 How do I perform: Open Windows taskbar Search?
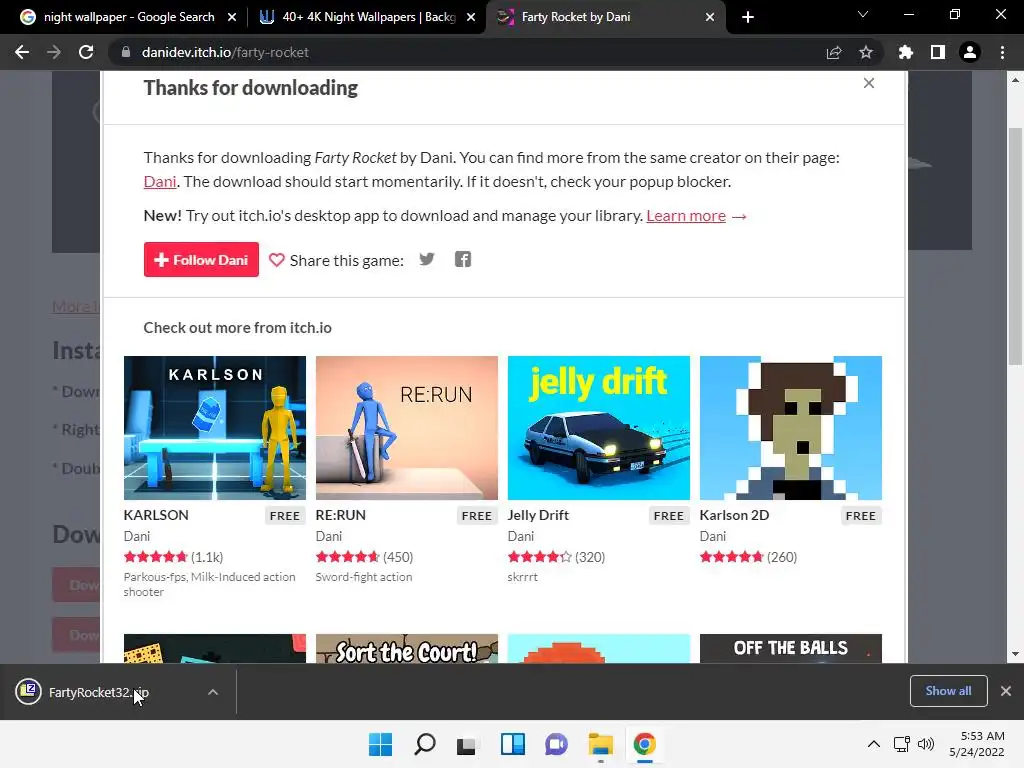(424, 744)
